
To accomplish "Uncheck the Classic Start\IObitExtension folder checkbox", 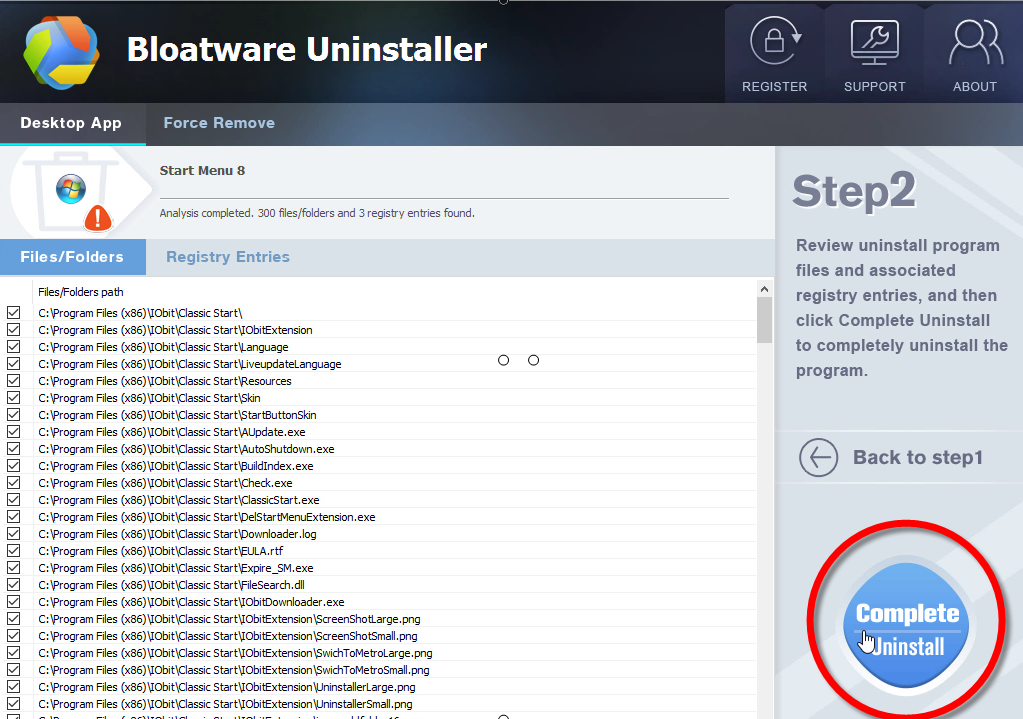I will tap(14, 329).
